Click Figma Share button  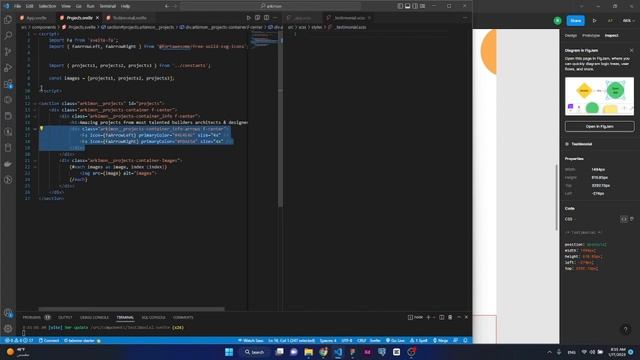576,20
